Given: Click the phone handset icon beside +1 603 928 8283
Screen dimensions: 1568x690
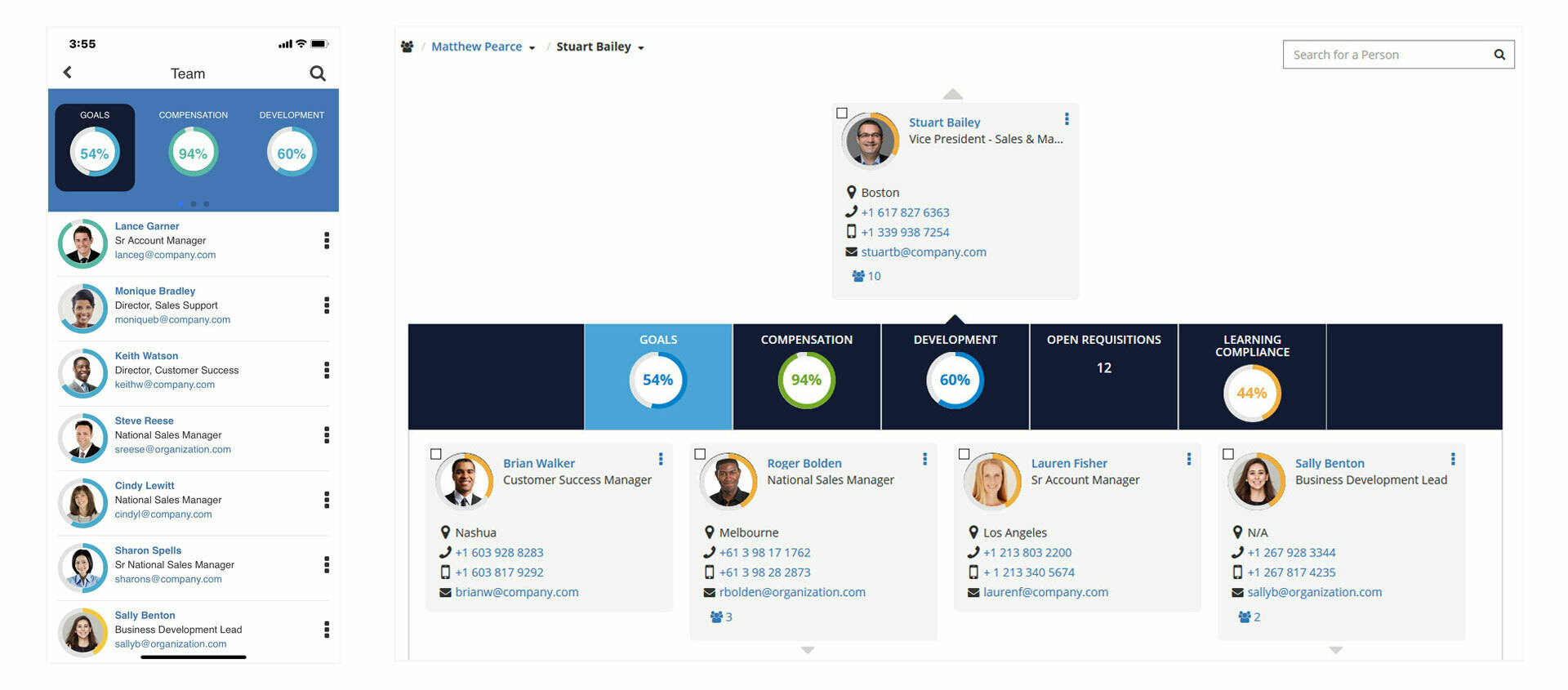Looking at the screenshot, I should click(445, 553).
